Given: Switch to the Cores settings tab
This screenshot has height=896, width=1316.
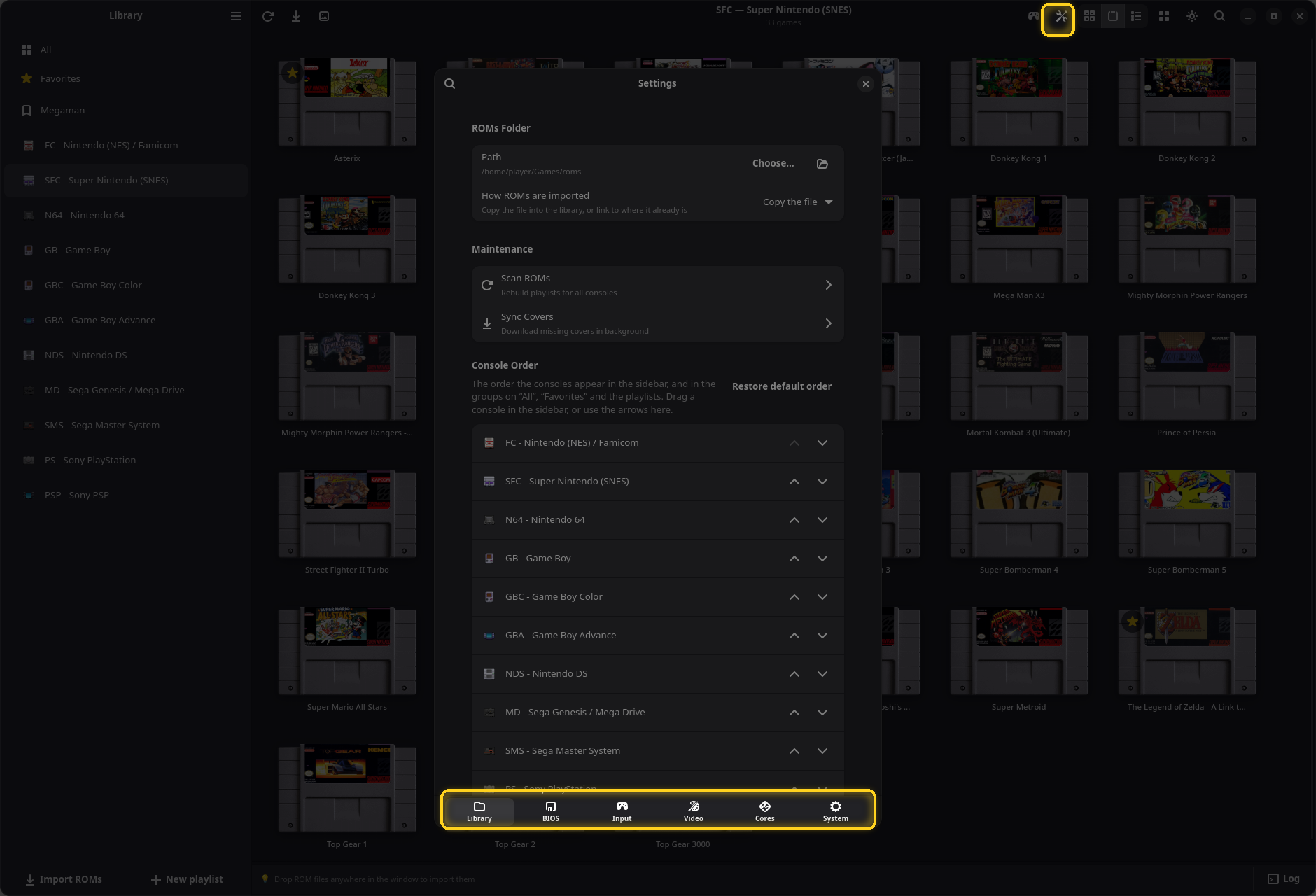Looking at the screenshot, I should pyautogui.click(x=764, y=811).
